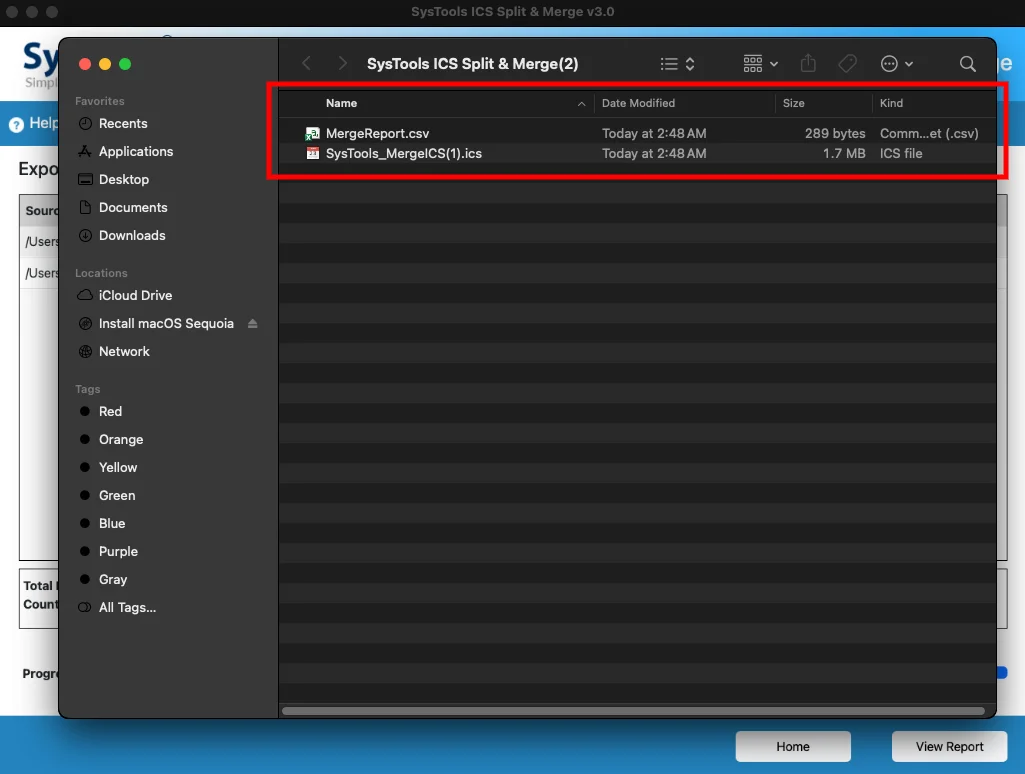Image resolution: width=1025 pixels, height=774 pixels.
Task: Click the ICS file kind cell
Action: click(901, 154)
